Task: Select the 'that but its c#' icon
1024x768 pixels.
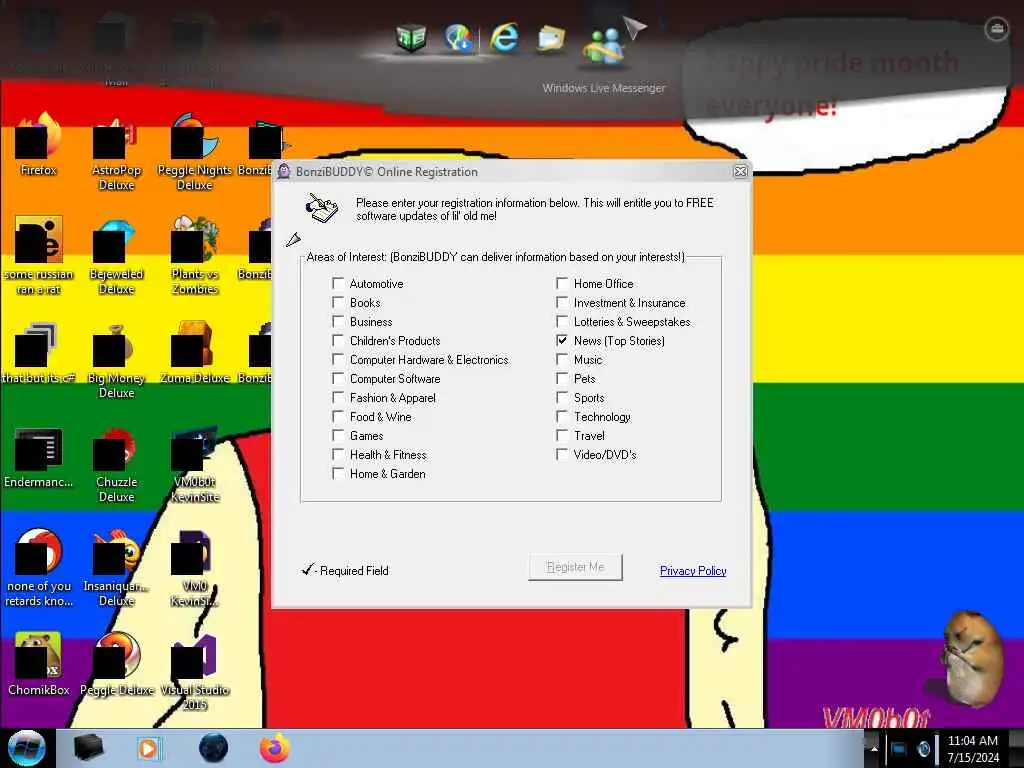Action: (x=39, y=353)
